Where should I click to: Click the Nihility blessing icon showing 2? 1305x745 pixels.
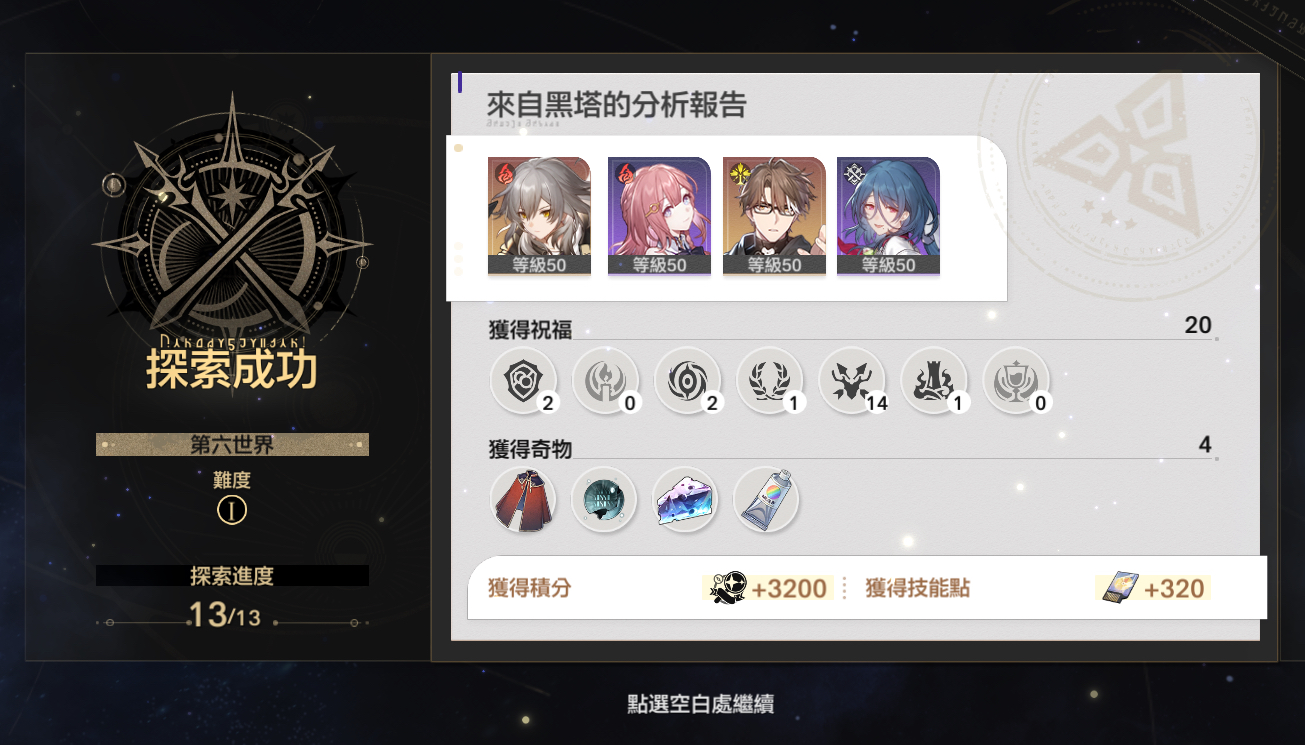(x=687, y=381)
